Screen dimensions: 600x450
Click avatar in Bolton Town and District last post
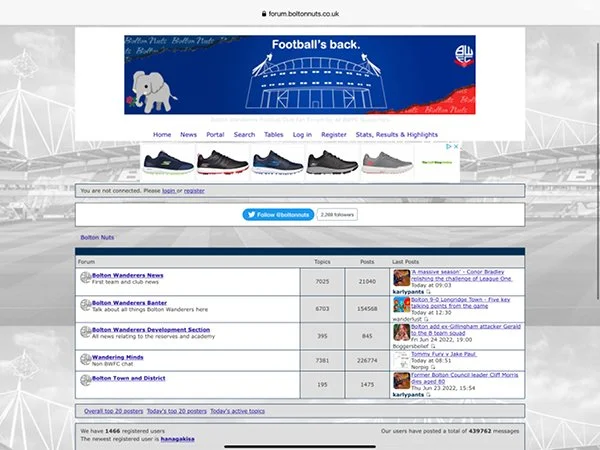(401, 381)
